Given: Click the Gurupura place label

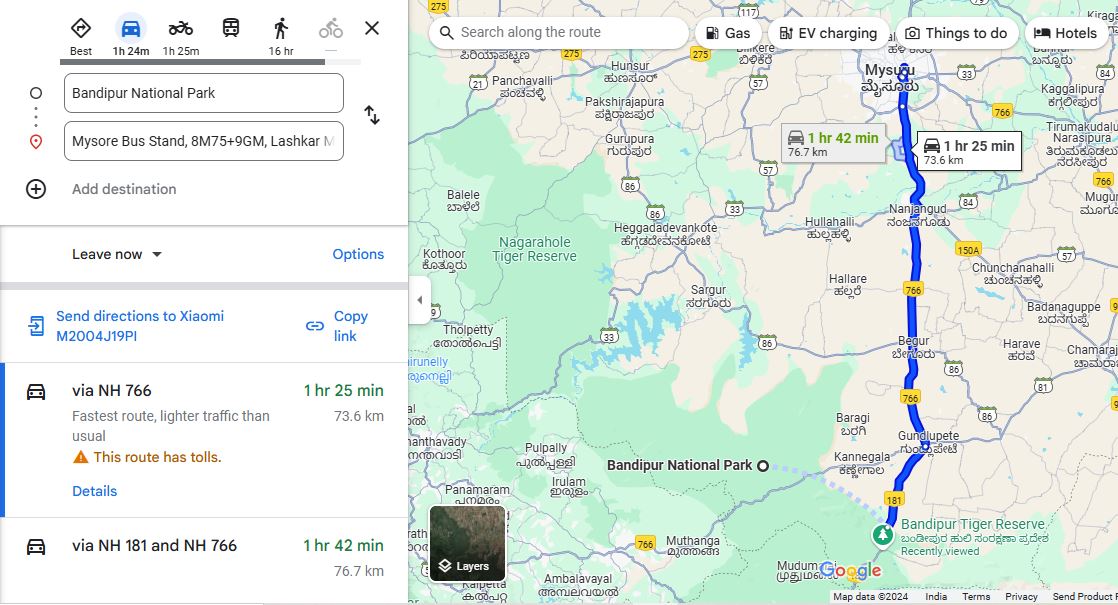Looking at the screenshot, I should [x=630, y=139].
